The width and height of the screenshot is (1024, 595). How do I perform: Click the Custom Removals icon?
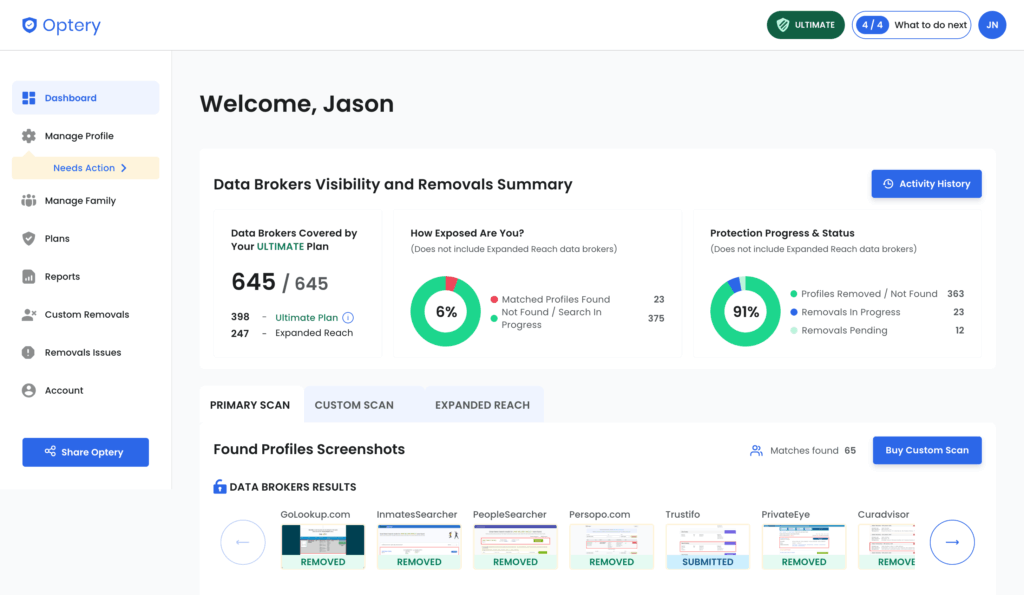point(29,315)
